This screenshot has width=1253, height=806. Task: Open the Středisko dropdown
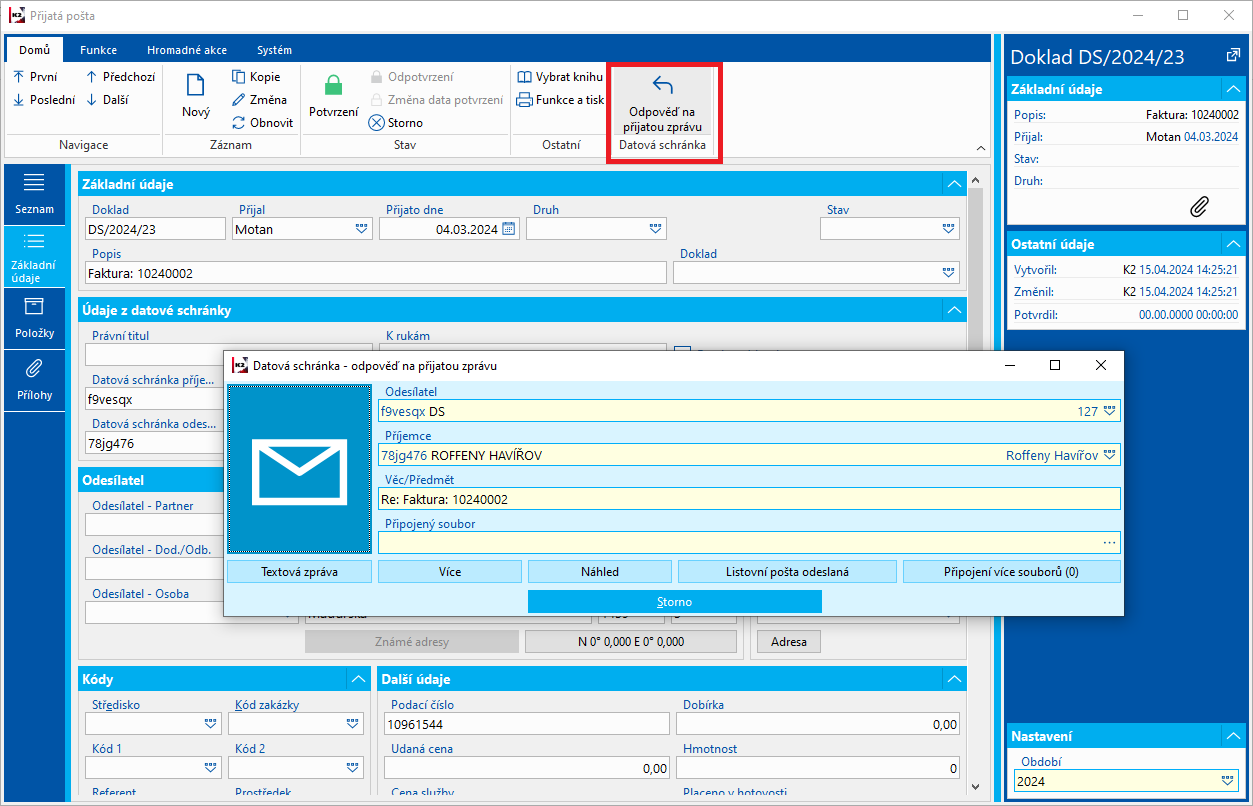(210, 723)
